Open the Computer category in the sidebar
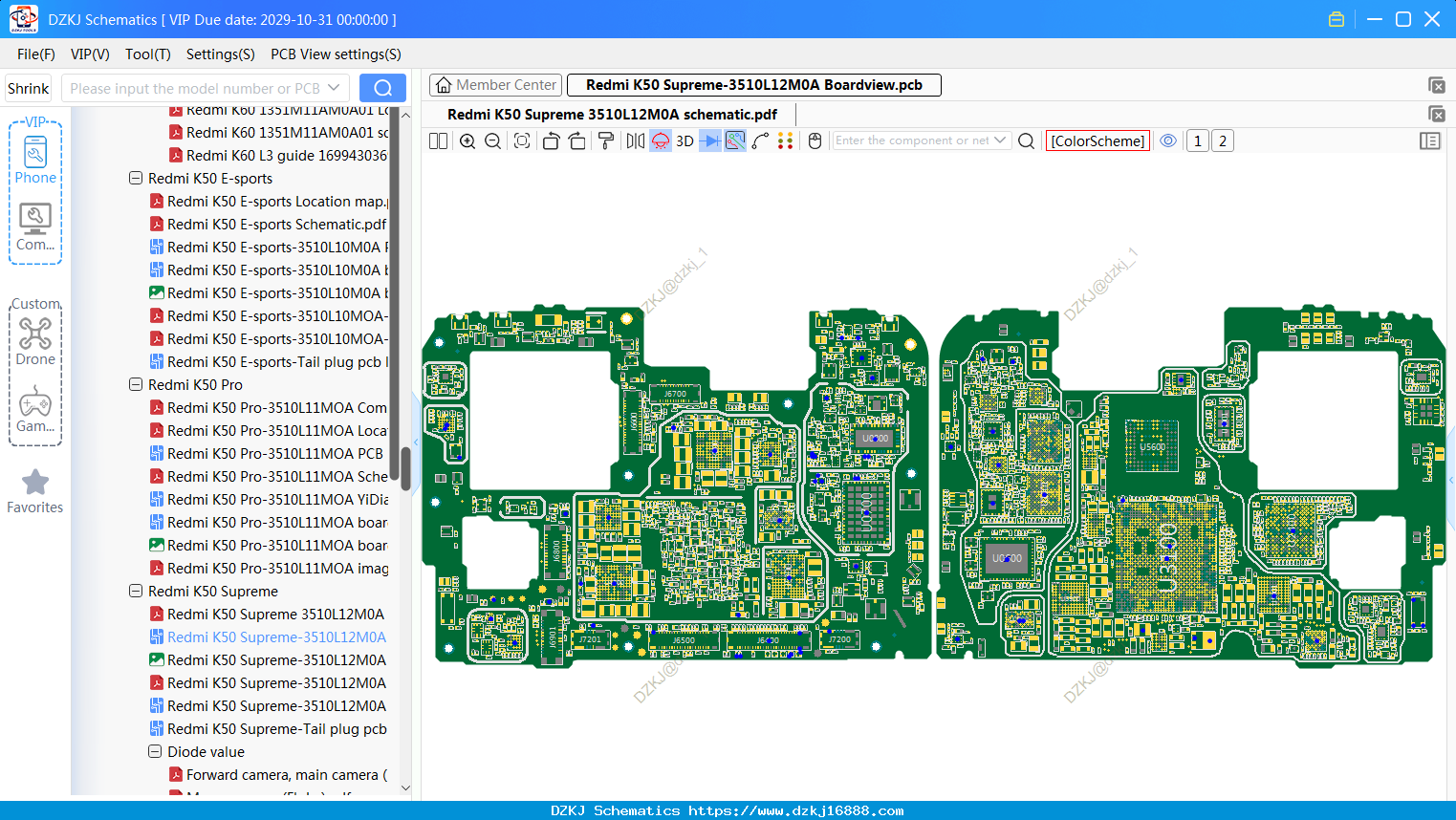The height and width of the screenshot is (820, 1456). tap(35, 227)
